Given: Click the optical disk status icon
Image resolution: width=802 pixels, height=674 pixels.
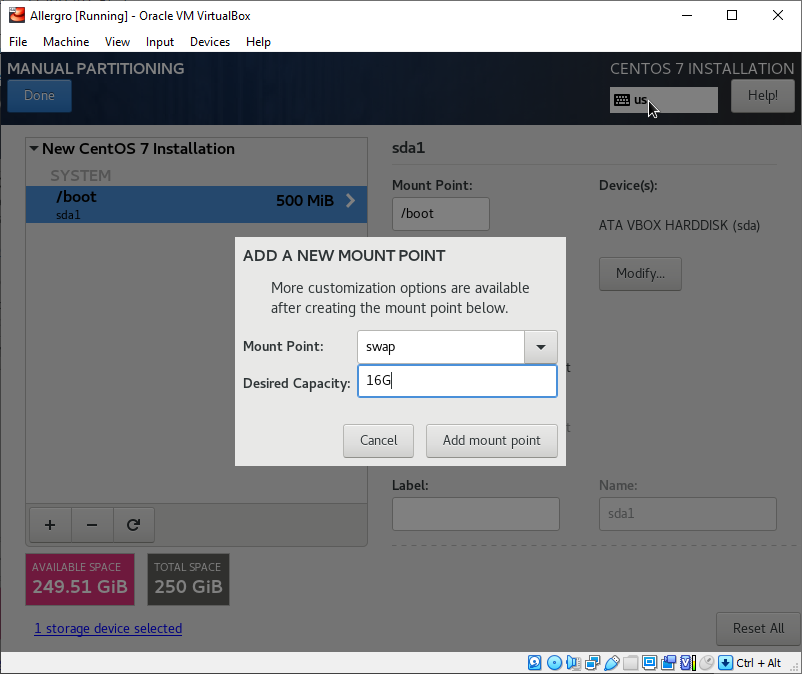Looking at the screenshot, I should pos(554,663).
